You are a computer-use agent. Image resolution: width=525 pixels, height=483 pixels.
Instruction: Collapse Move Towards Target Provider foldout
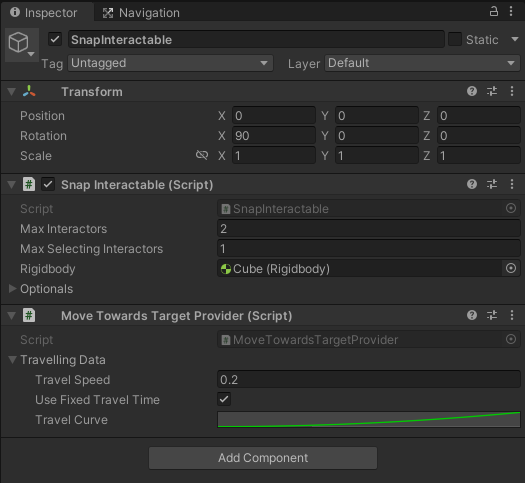pyautogui.click(x=12, y=316)
